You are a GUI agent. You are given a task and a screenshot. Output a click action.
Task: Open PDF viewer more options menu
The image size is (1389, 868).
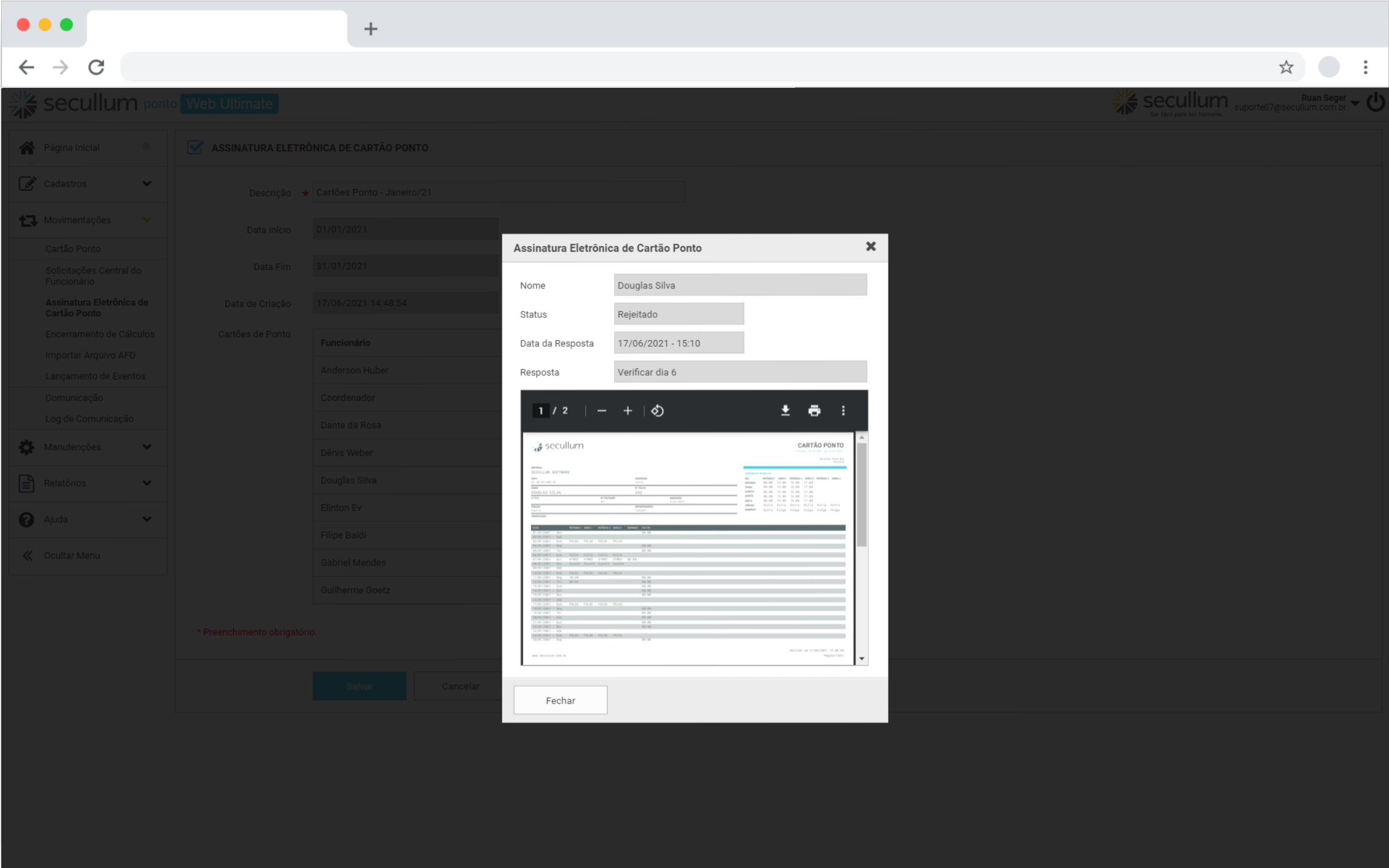click(842, 411)
